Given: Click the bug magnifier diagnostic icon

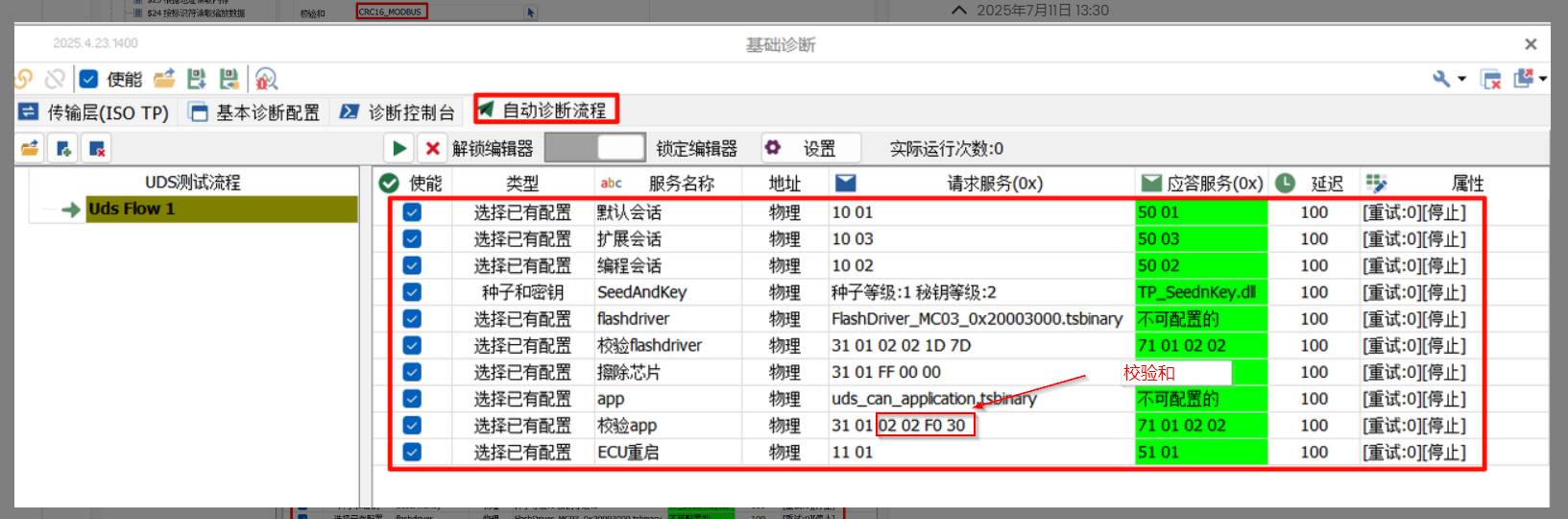Looking at the screenshot, I should point(266,79).
